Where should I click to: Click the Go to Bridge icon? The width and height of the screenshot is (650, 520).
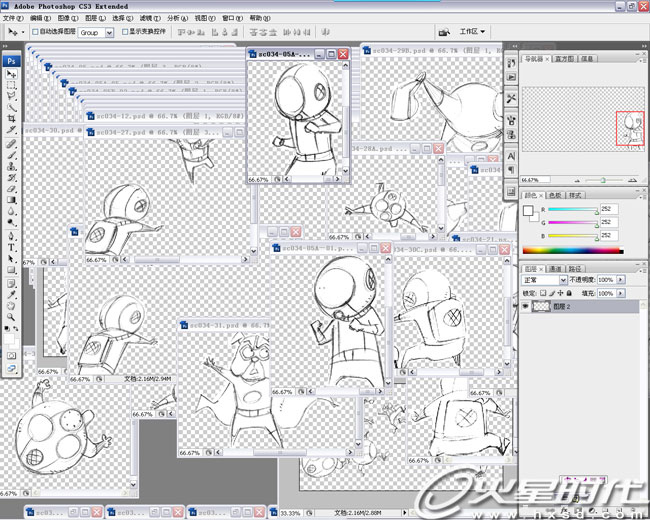[x=444, y=32]
